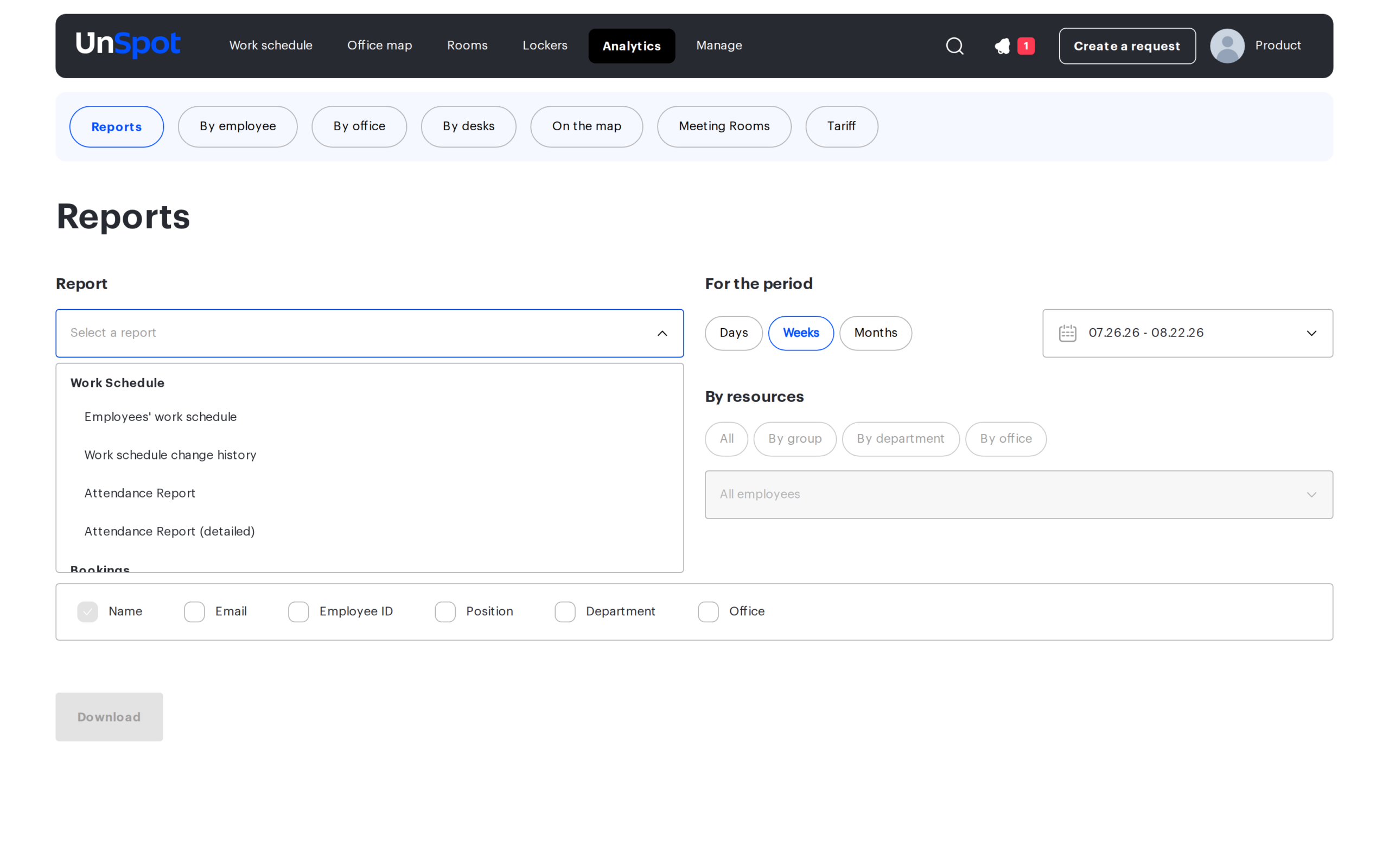Open the search magnifier icon
1389x868 pixels.
tap(954, 46)
